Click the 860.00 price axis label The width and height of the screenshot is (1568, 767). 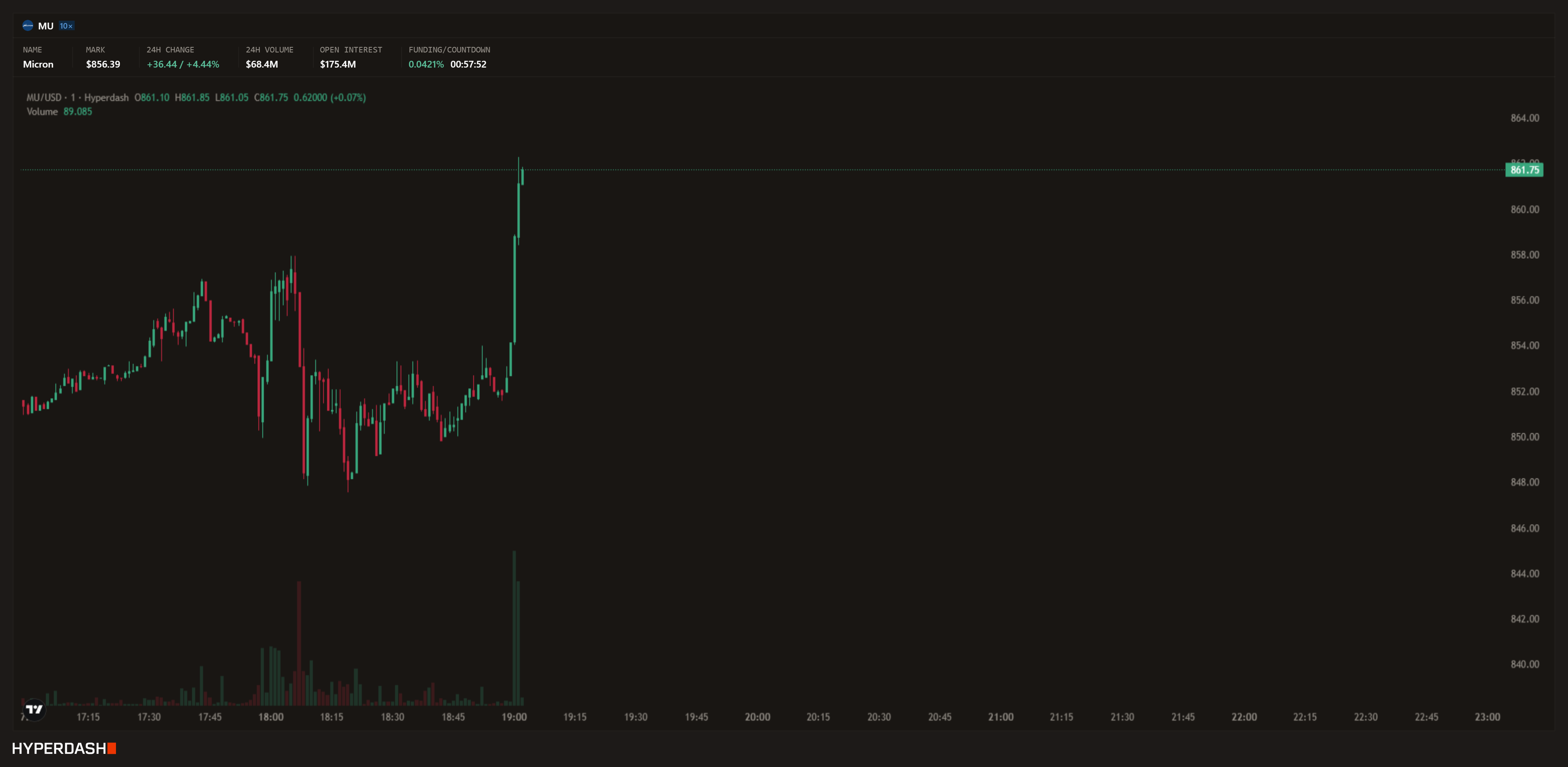[1525, 209]
